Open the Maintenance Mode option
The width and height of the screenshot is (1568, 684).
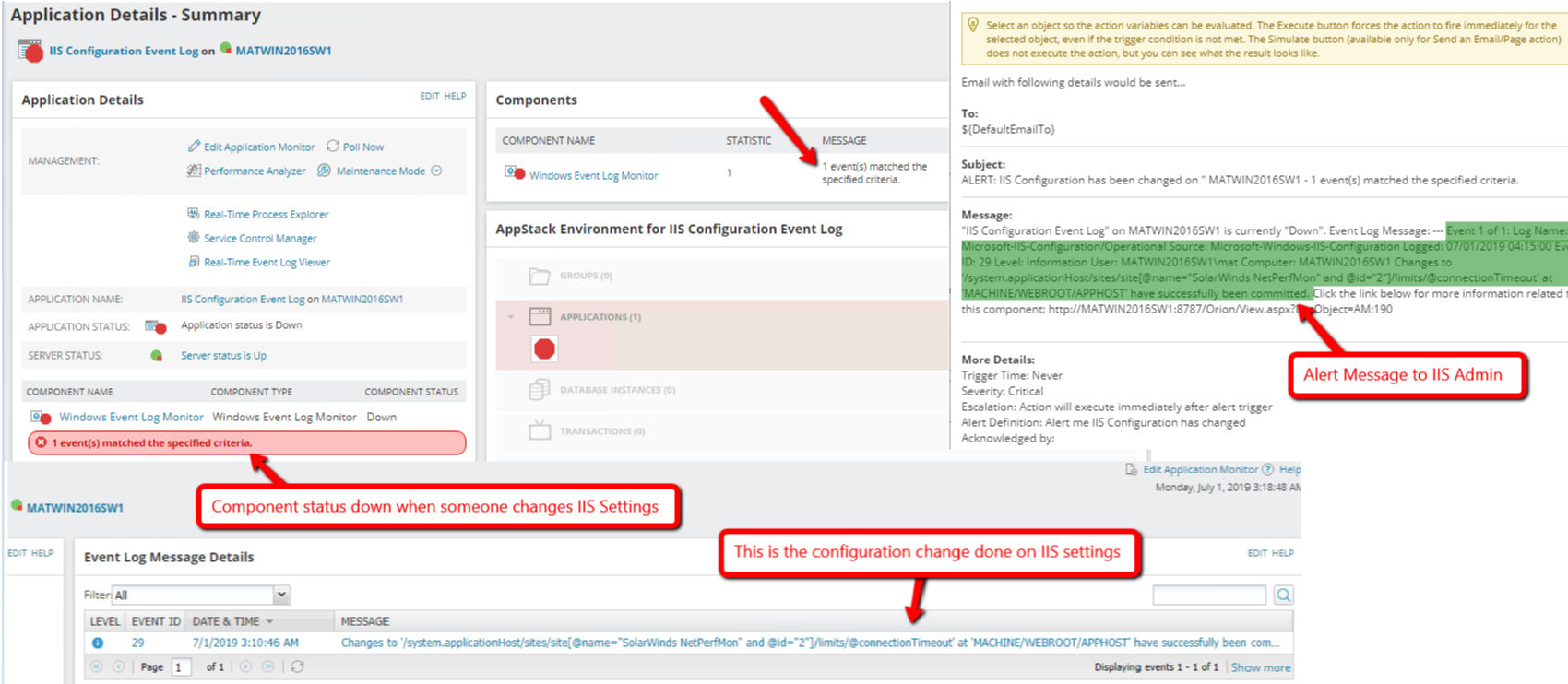tap(381, 171)
